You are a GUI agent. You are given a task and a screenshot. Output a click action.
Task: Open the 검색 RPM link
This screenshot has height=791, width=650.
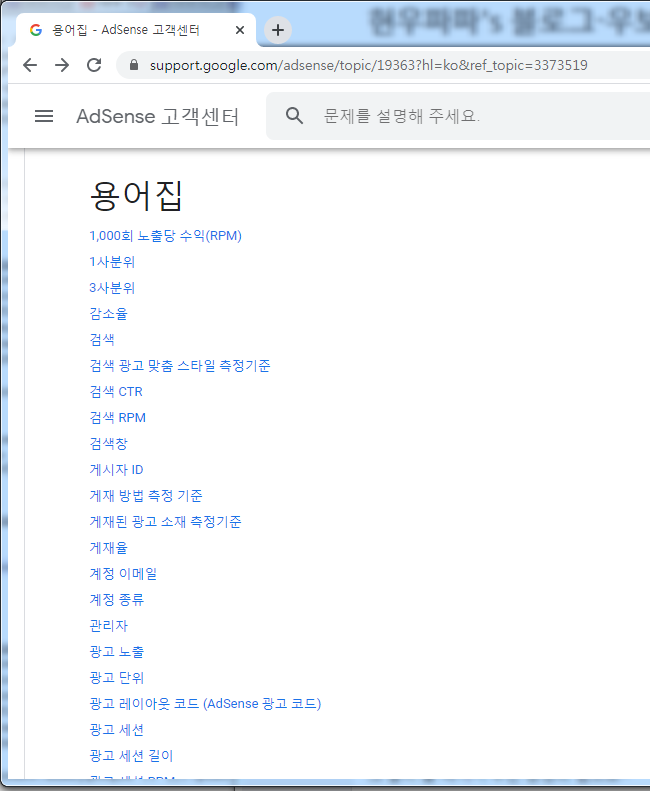[x=118, y=418]
